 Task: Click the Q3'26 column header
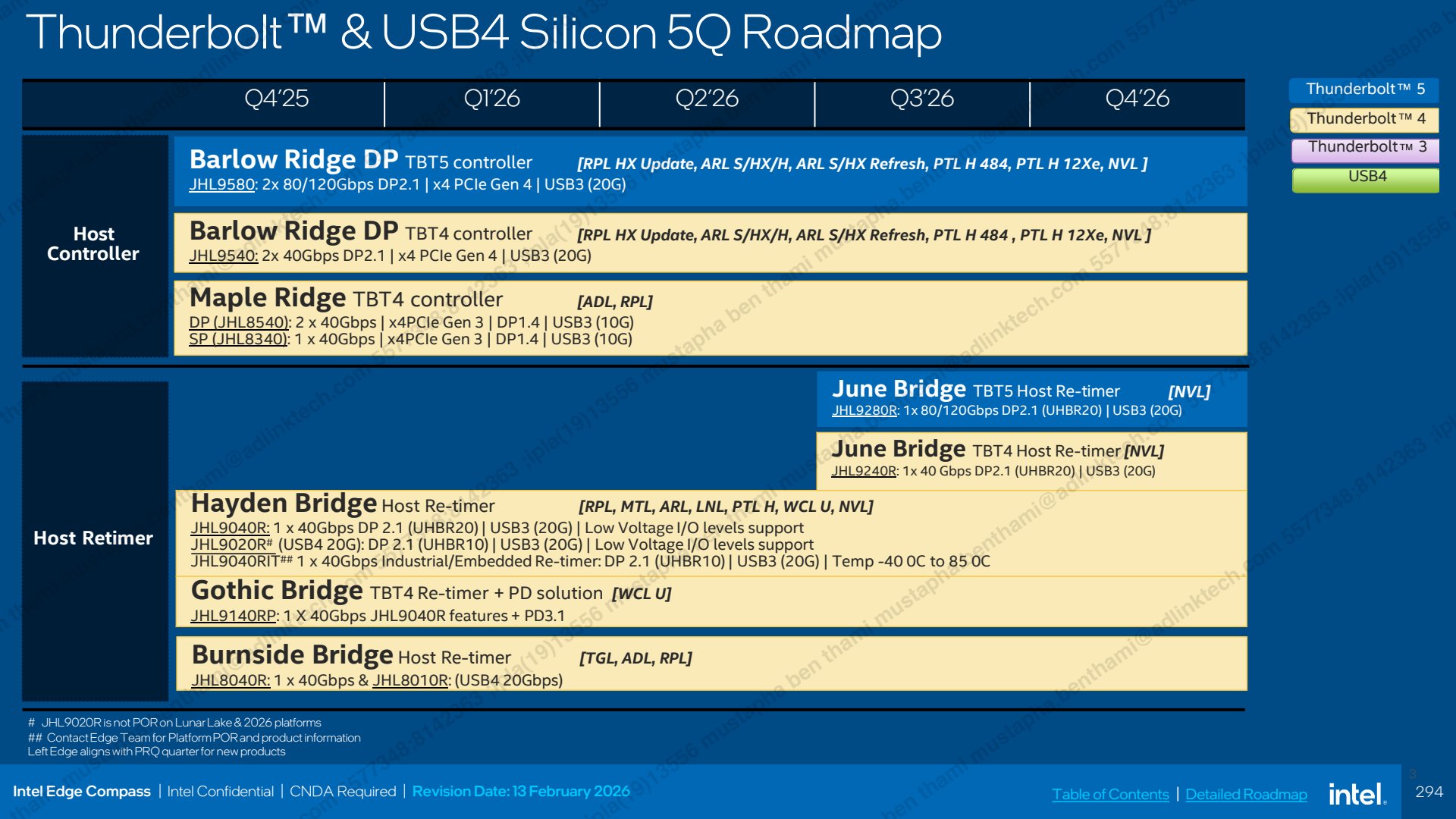[922, 99]
